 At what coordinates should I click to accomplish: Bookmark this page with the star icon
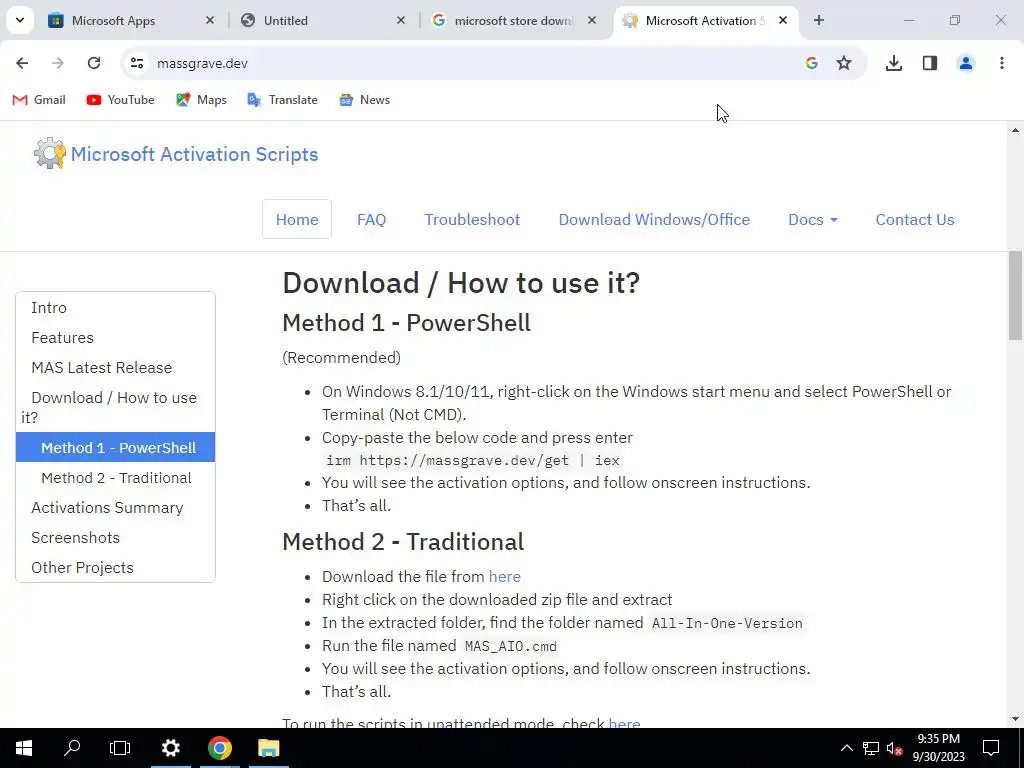(x=844, y=63)
